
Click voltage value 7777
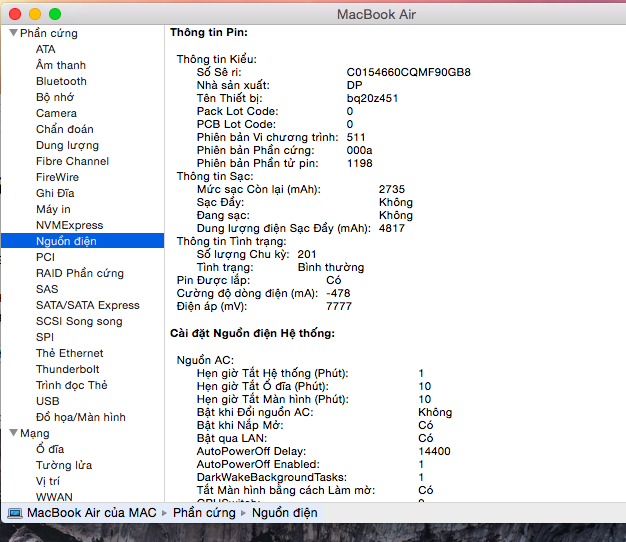339,306
